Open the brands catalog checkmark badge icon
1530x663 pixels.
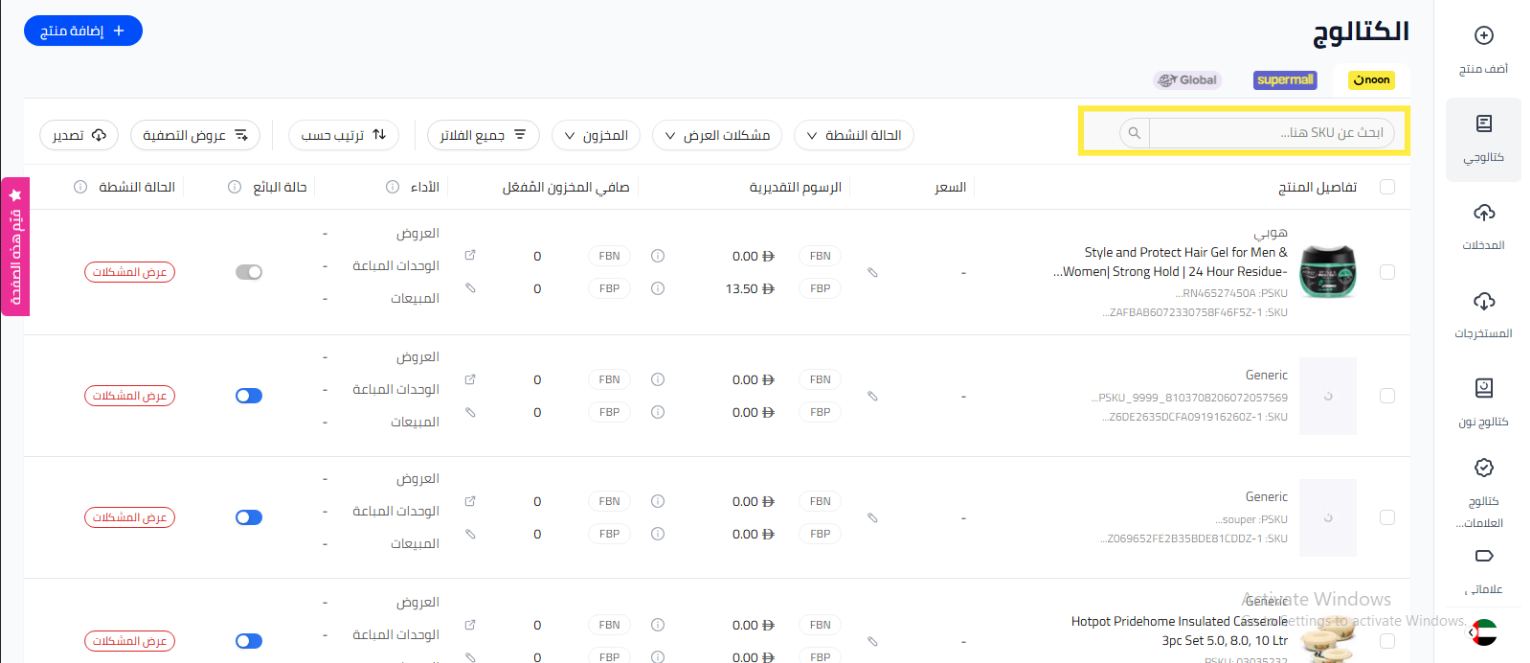[1484, 467]
